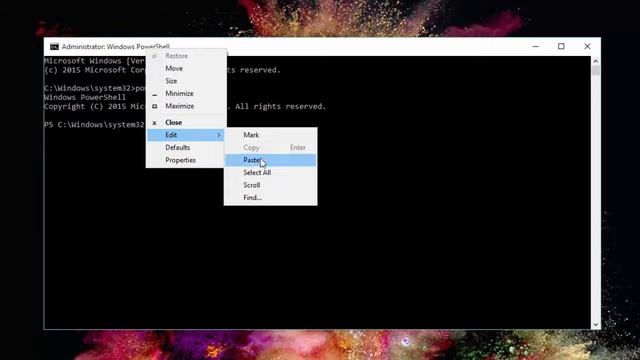Screen dimensions: 640x360
Task: Click the minimize icon beside Minimize entry
Action: (155, 95)
